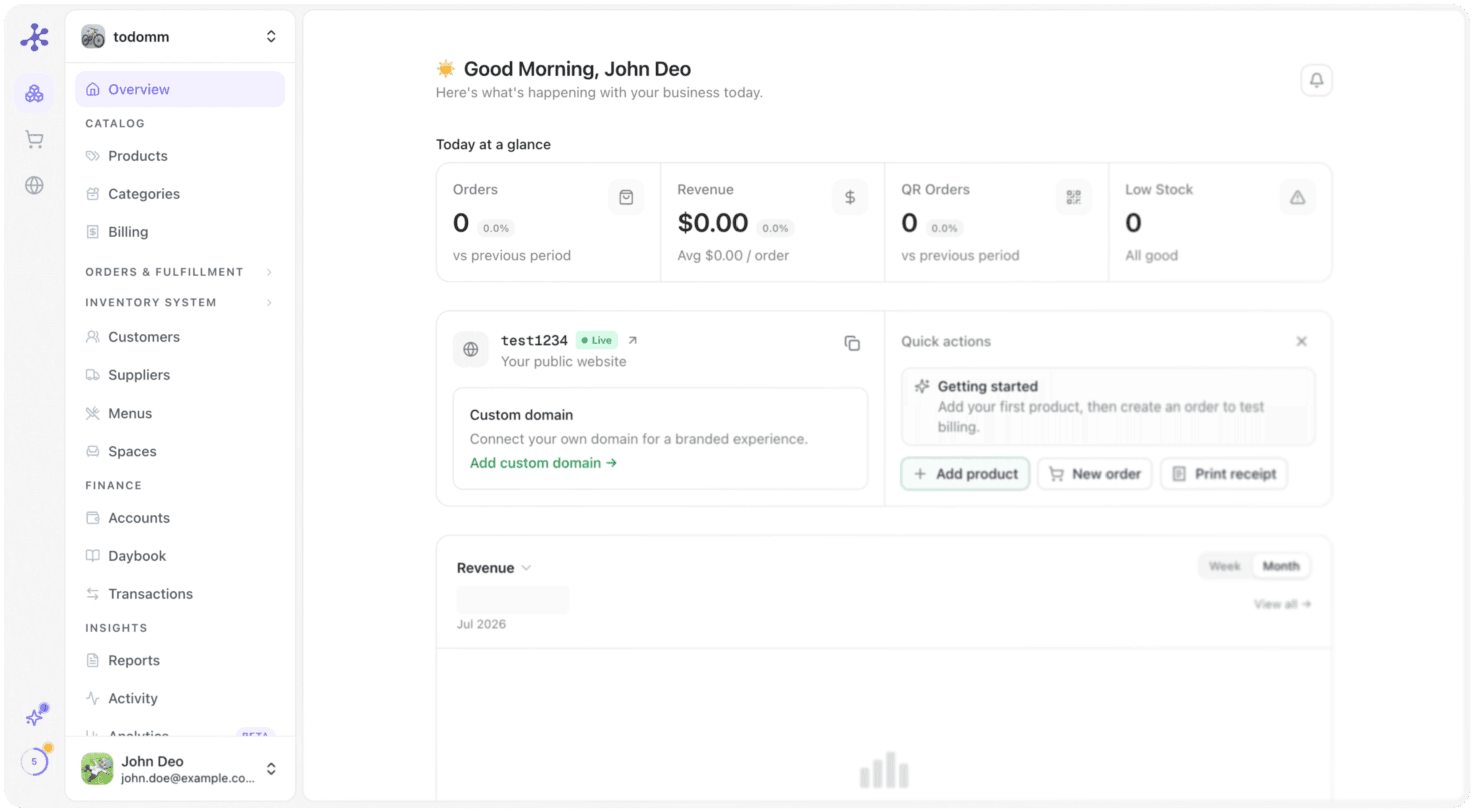Click the Getting started sparkle icon

point(921,387)
